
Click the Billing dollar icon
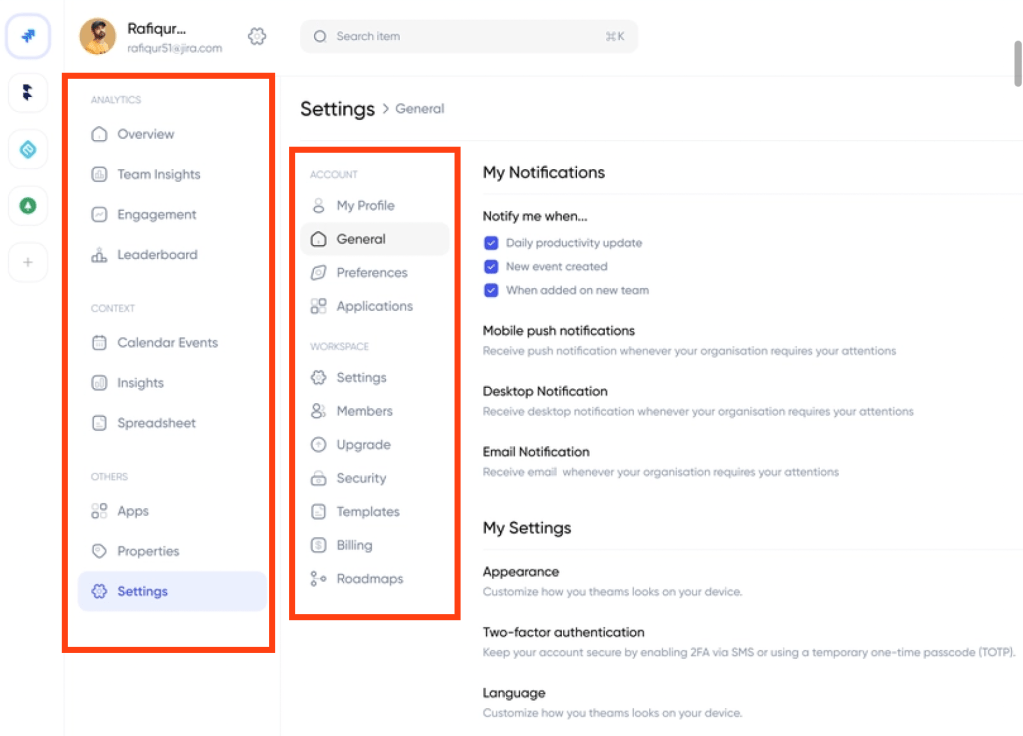tap(318, 545)
